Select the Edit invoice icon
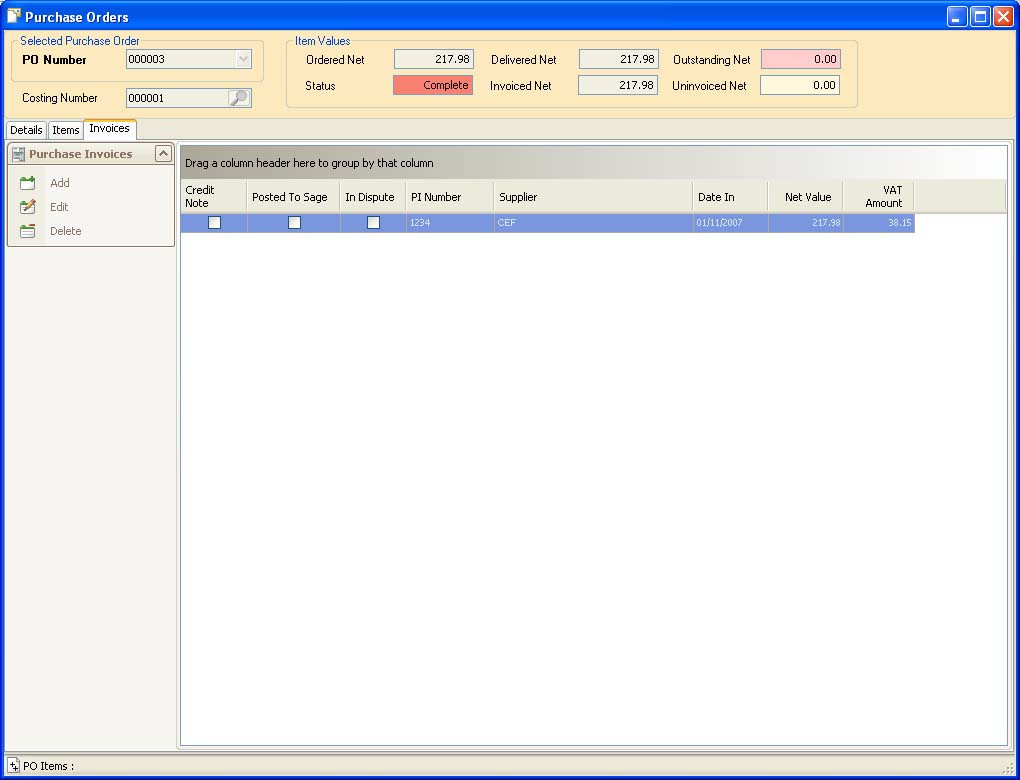 coord(27,207)
